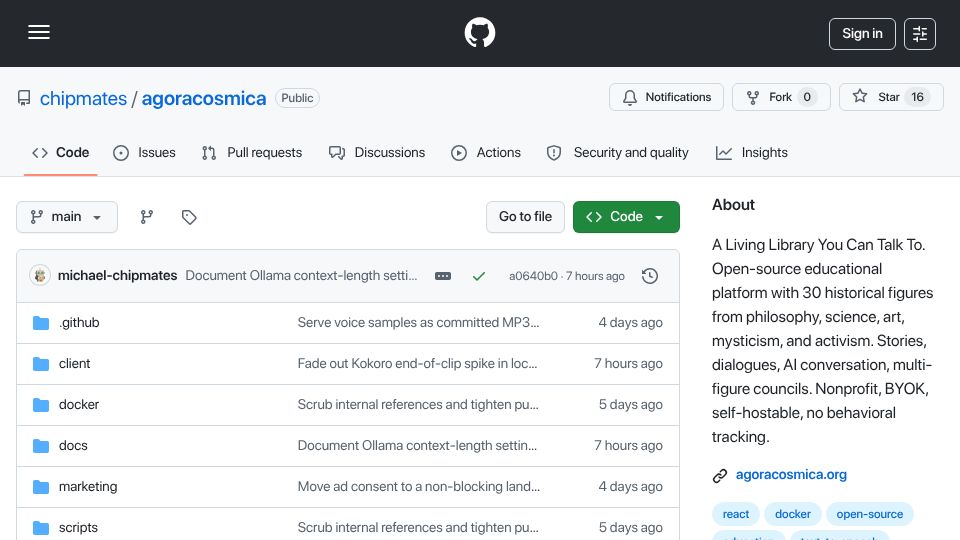The height and width of the screenshot is (540, 960).
Task: Open the Pull requests tab
Action: [252, 152]
